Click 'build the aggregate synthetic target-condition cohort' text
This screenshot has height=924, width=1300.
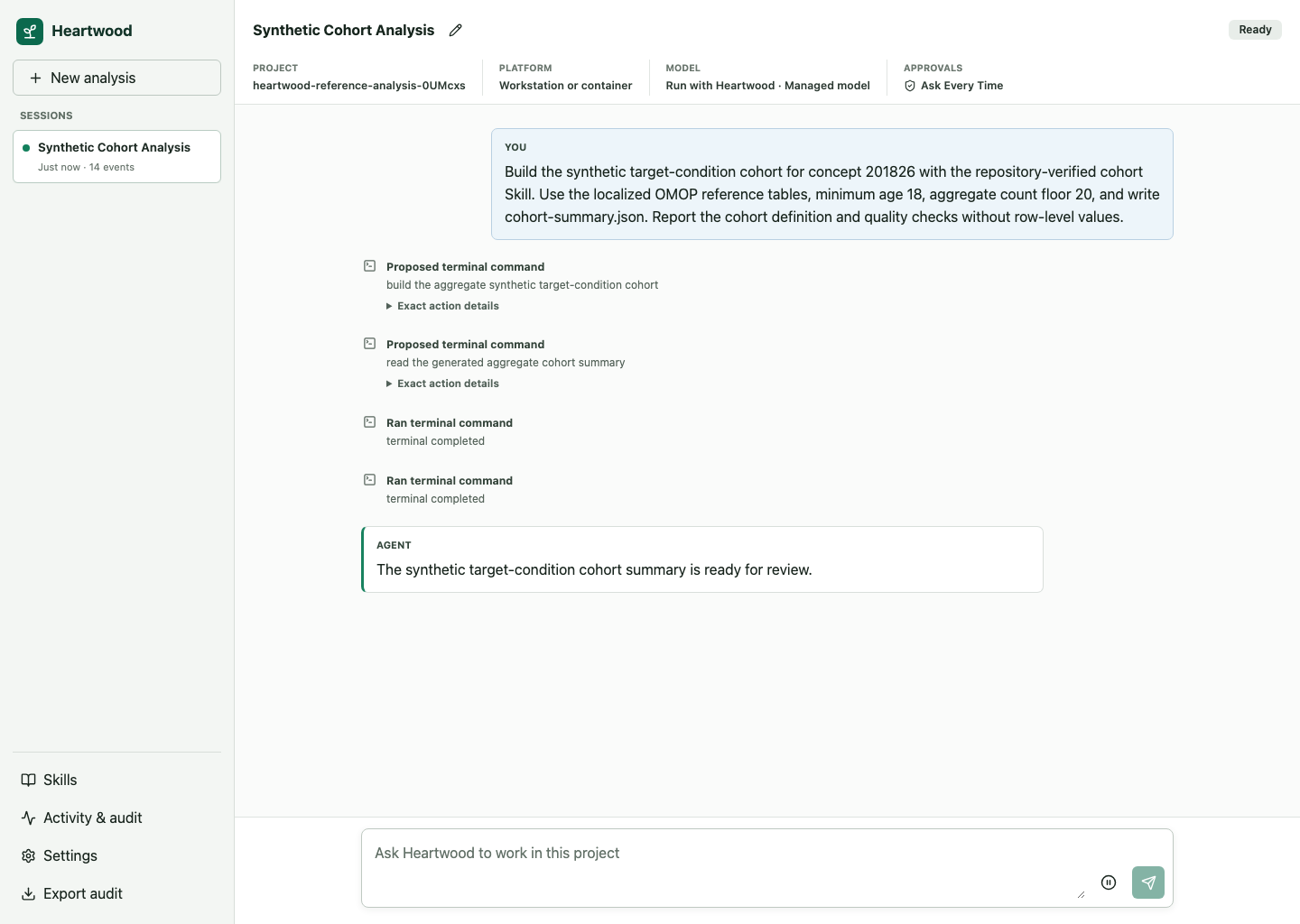point(522,285)
